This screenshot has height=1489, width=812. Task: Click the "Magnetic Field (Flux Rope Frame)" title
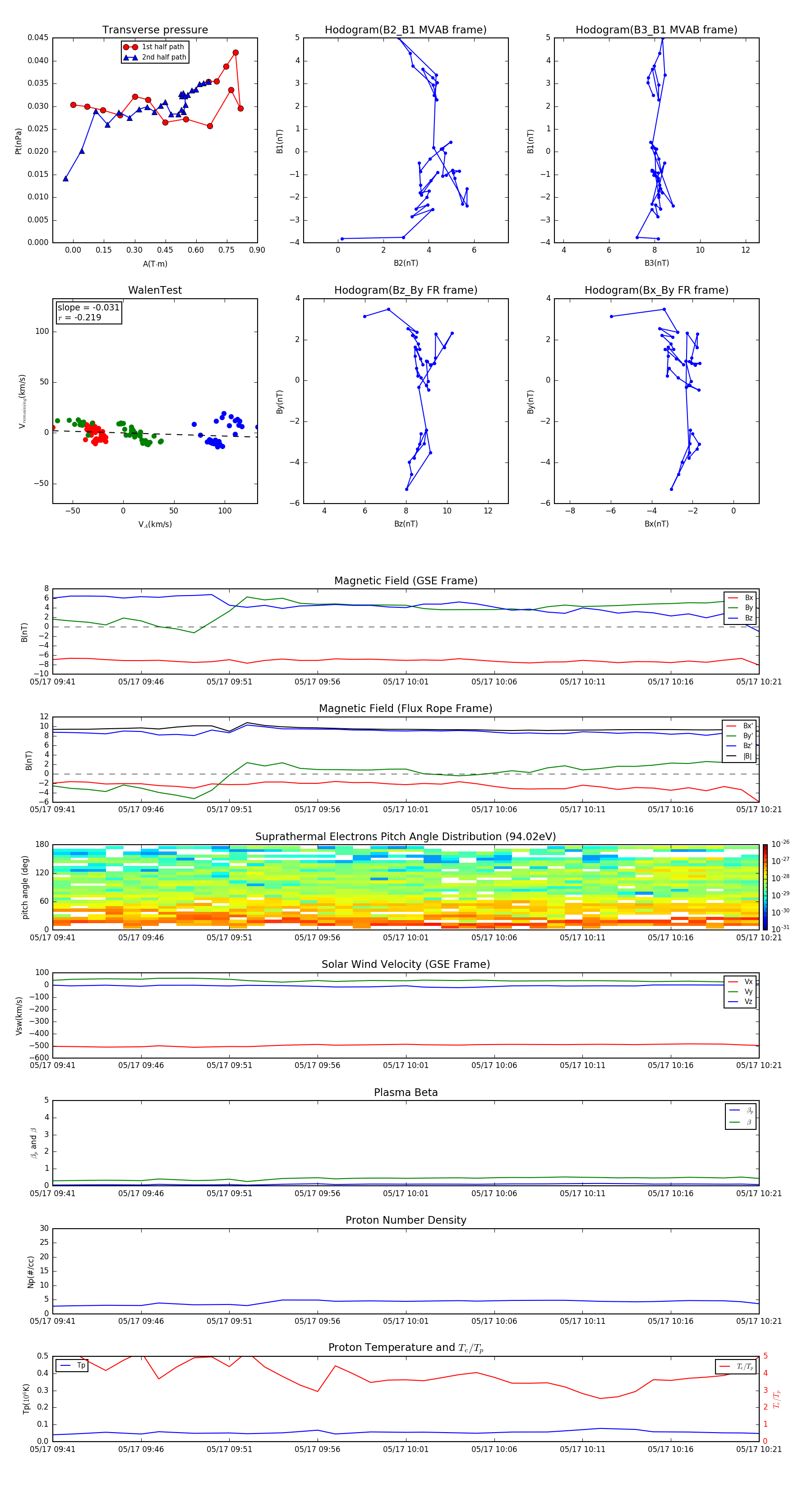406,709
